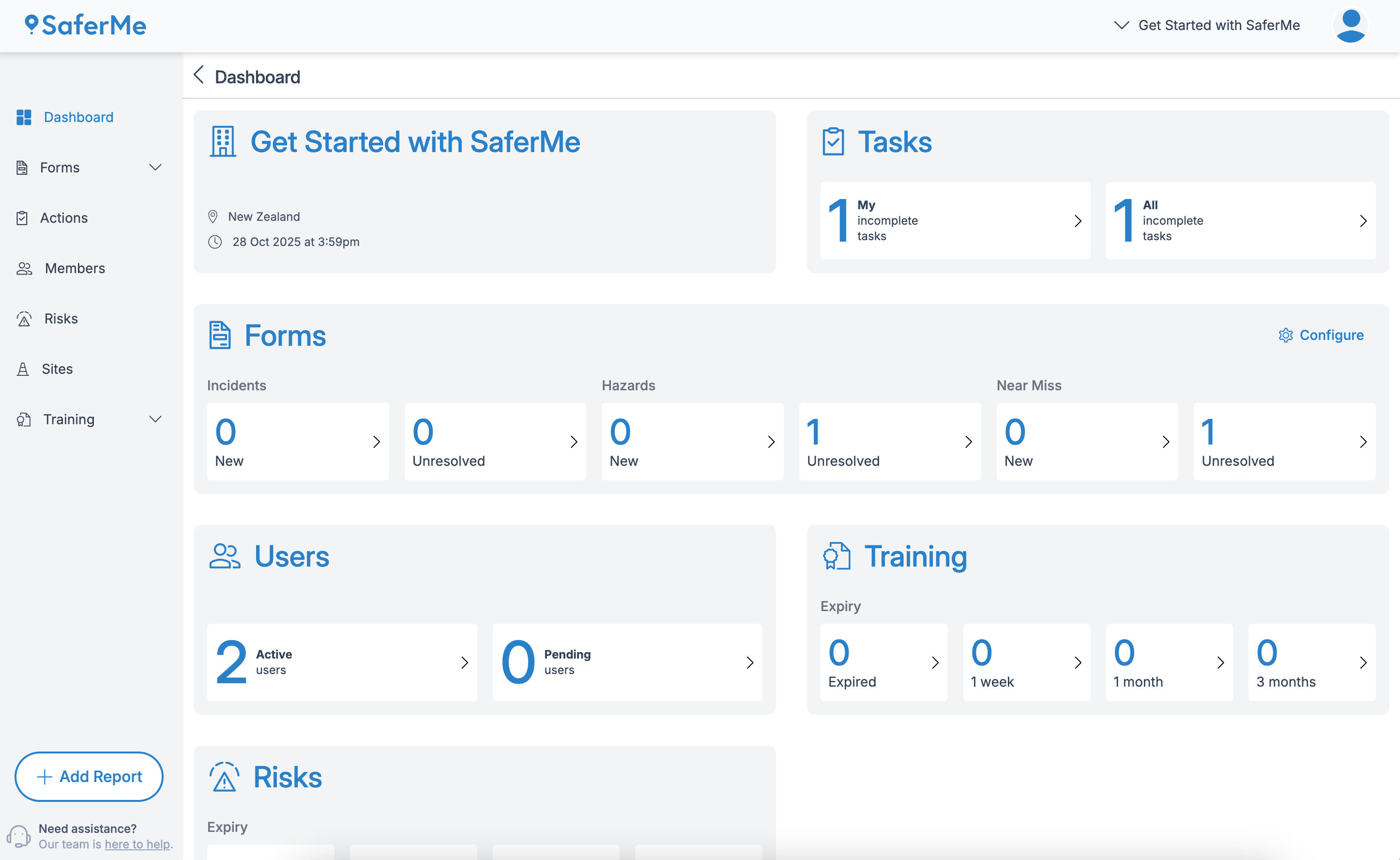
Task: Open the Active users card
Action: tap(342, 662)
